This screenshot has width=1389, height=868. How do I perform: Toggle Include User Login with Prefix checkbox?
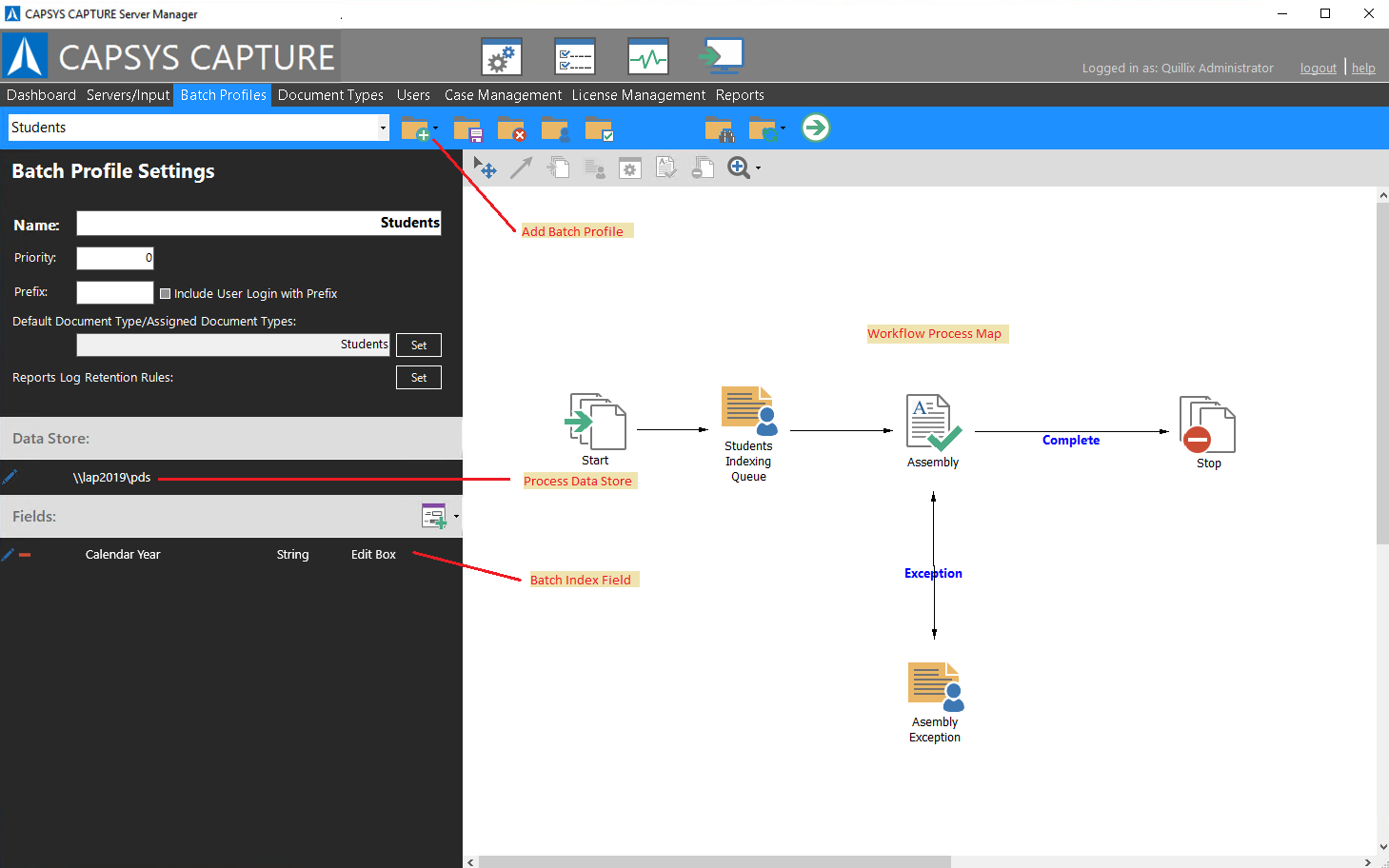(165, 293)
